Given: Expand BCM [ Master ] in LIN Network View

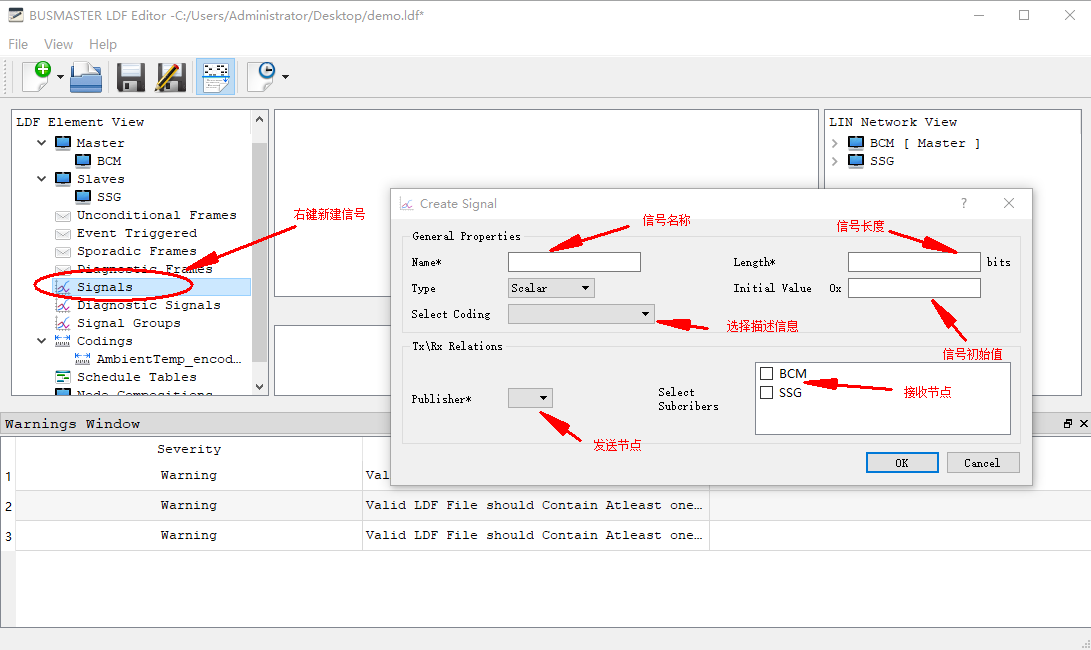Looking at the screenshot, I should click(834, 143).
